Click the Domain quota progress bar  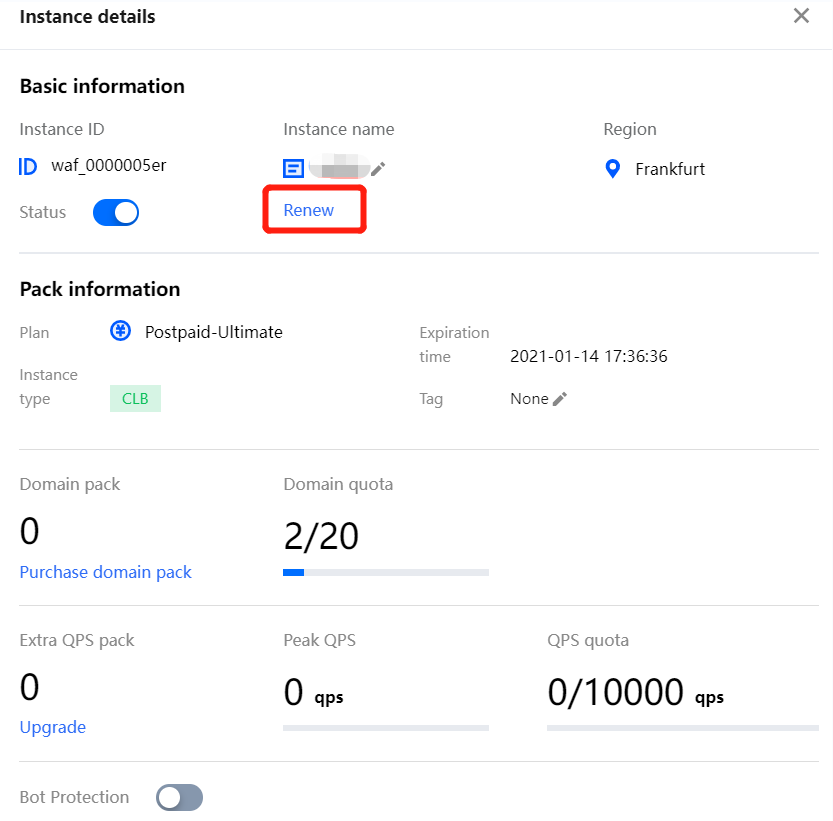(386, 573)
